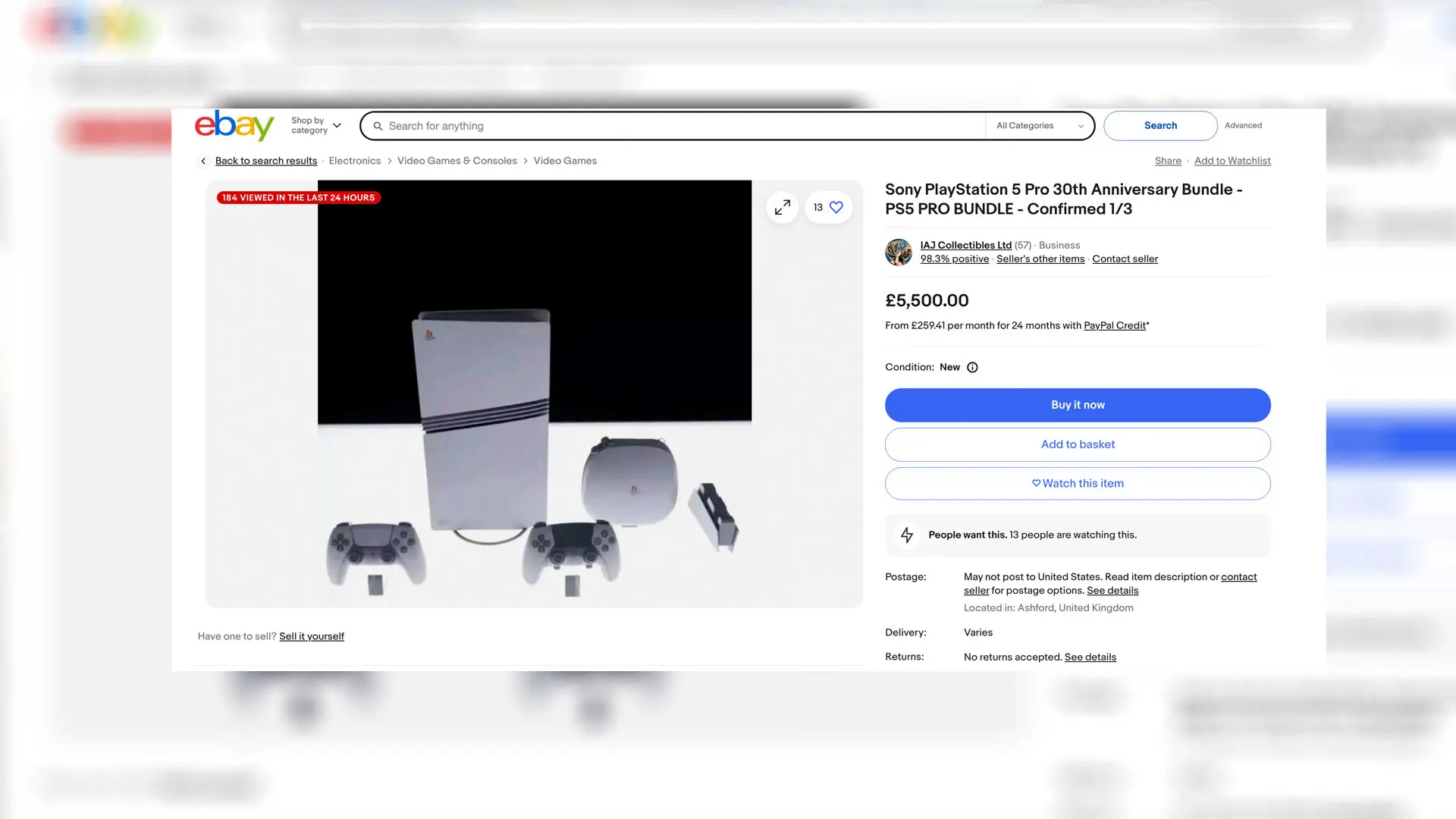The width and height of the screenshot is (1456, 819).
Task: Open the All Categories dropdown
Action: coord(1037,126)
